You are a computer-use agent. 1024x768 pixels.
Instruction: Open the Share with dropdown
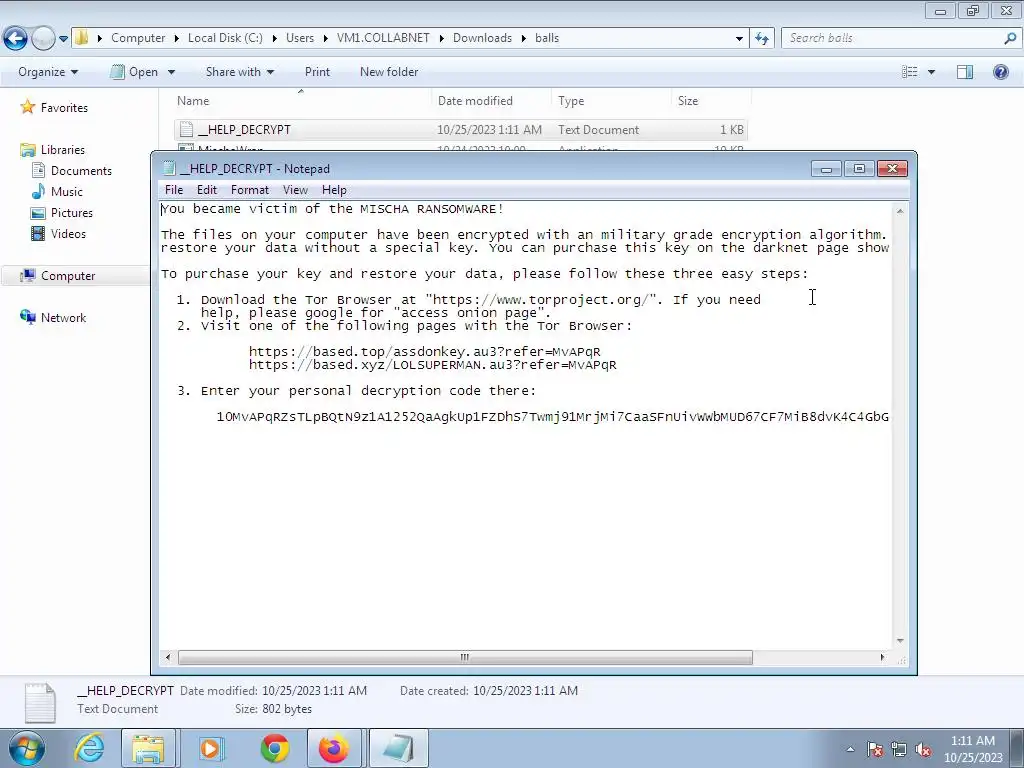(240, 72)
